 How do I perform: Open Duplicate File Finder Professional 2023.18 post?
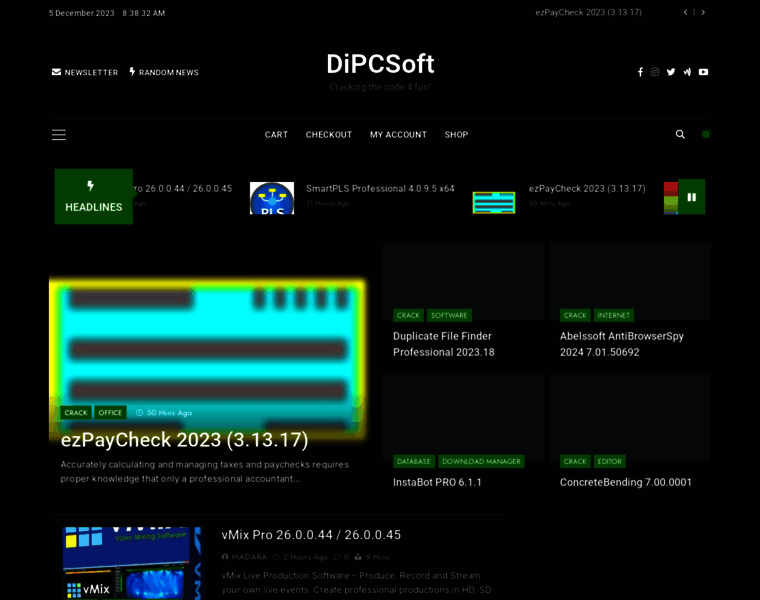pyautogui.click(x=443, y=344)
